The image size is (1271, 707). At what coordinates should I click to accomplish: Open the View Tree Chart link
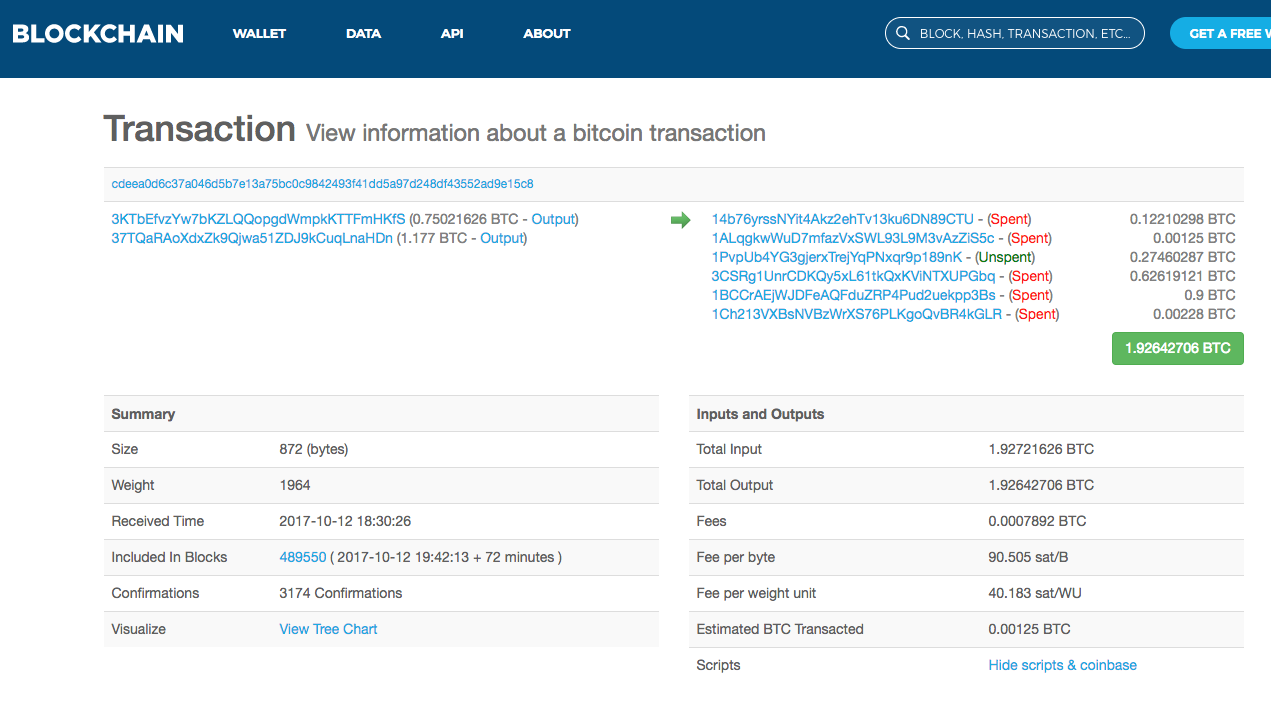pos(328,629)
